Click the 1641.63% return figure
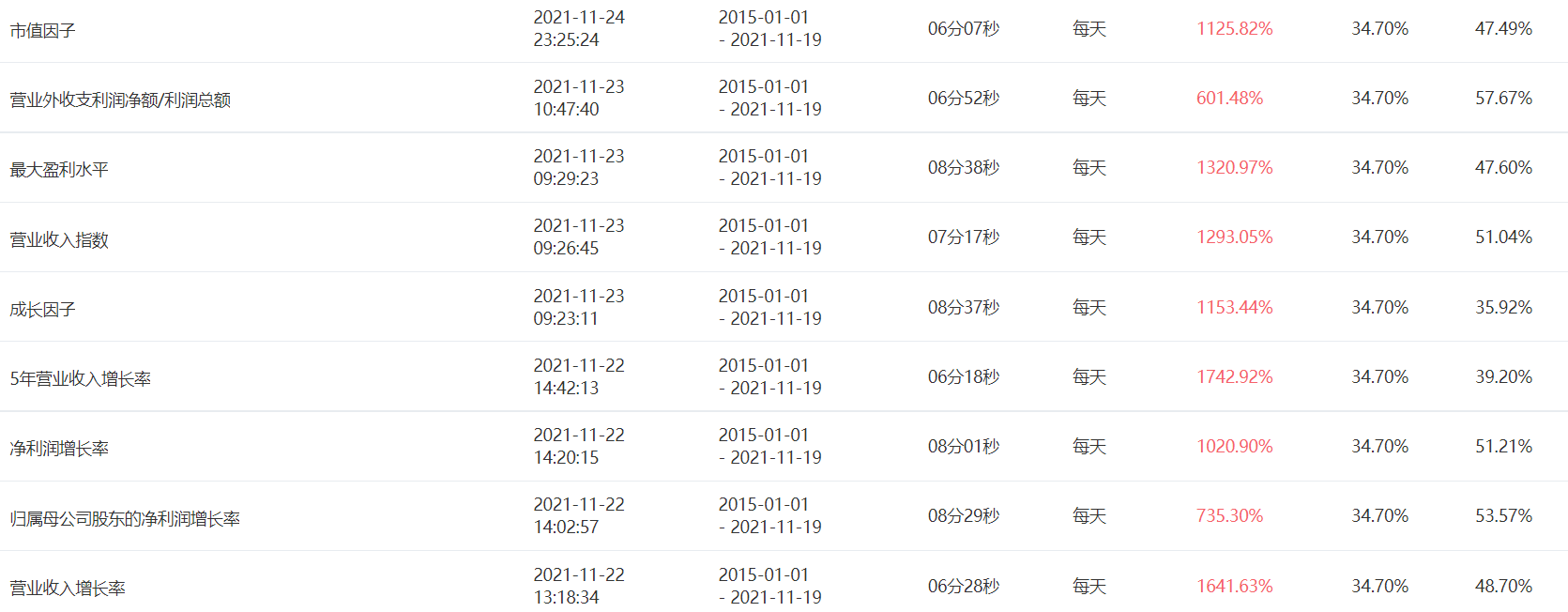 1234,587
